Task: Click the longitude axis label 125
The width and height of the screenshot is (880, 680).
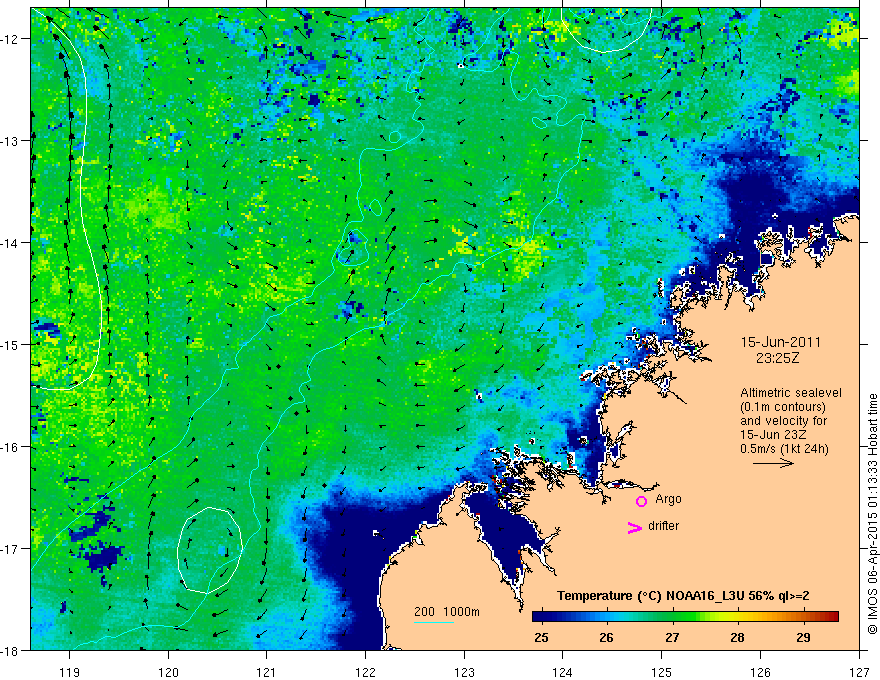Action: coord(662,672)
